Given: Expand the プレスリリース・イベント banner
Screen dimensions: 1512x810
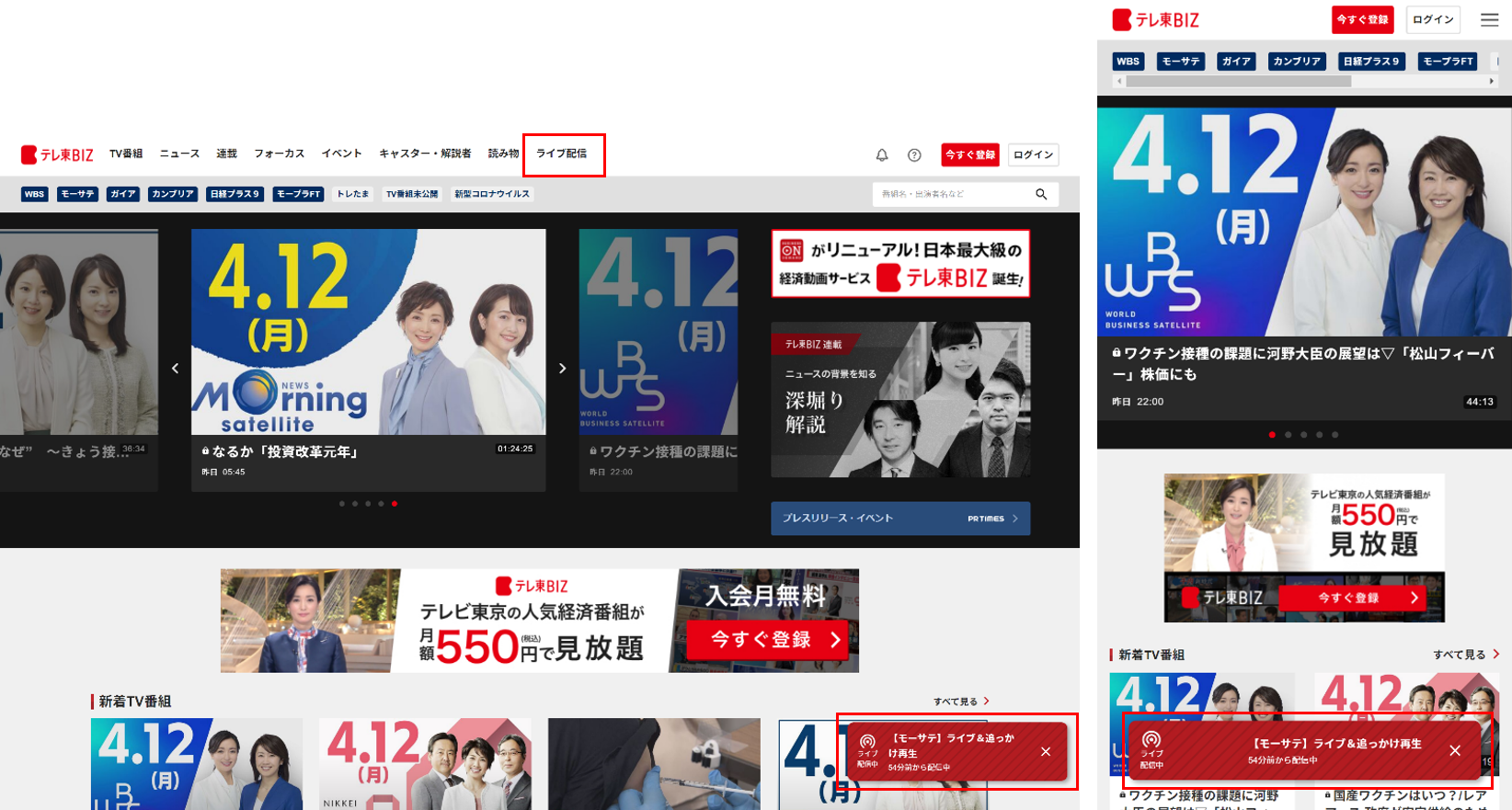Looking at the screenshot, I should [899, 519].
